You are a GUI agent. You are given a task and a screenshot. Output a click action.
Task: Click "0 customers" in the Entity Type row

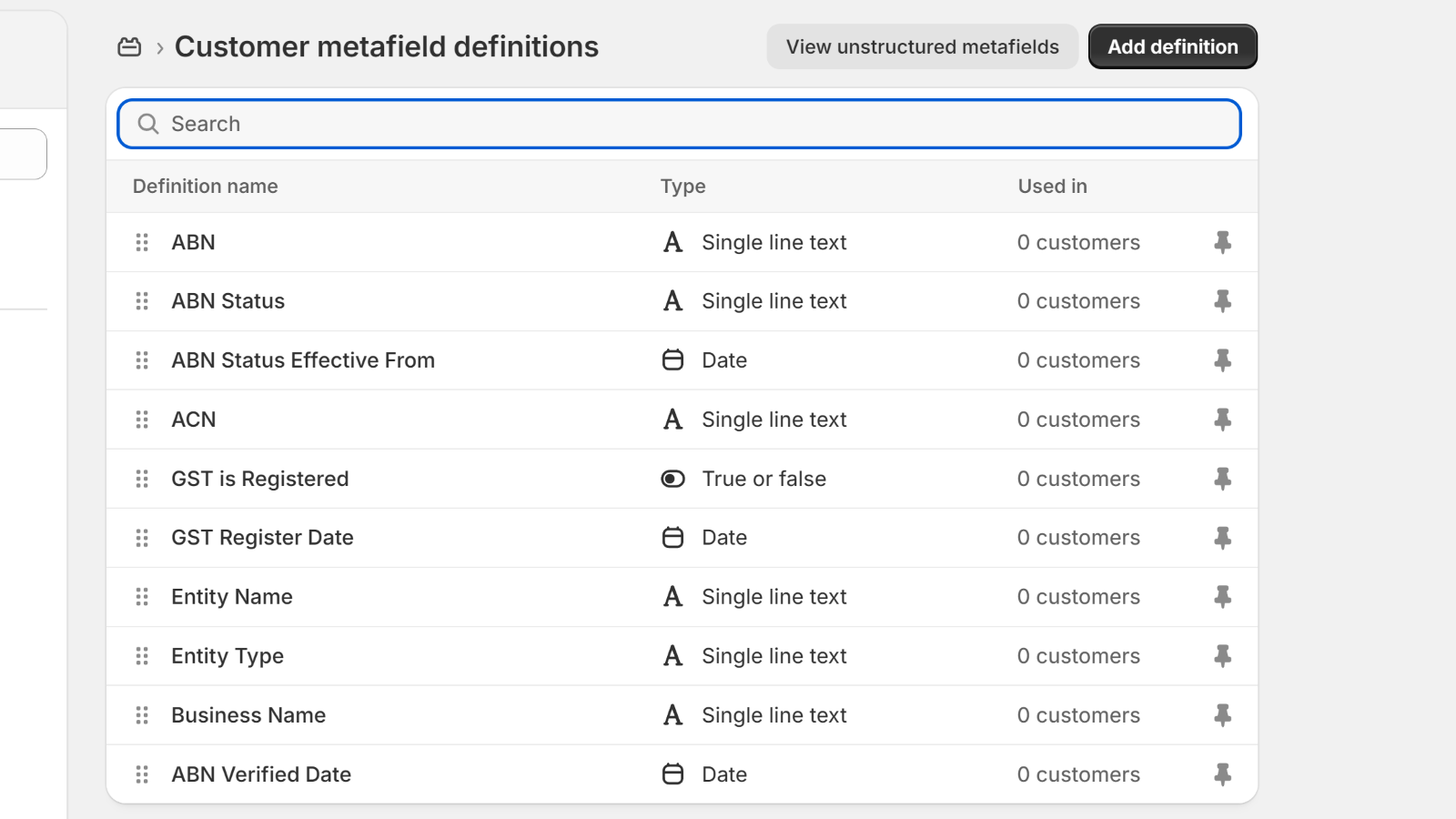click(x=1078, y=656)
